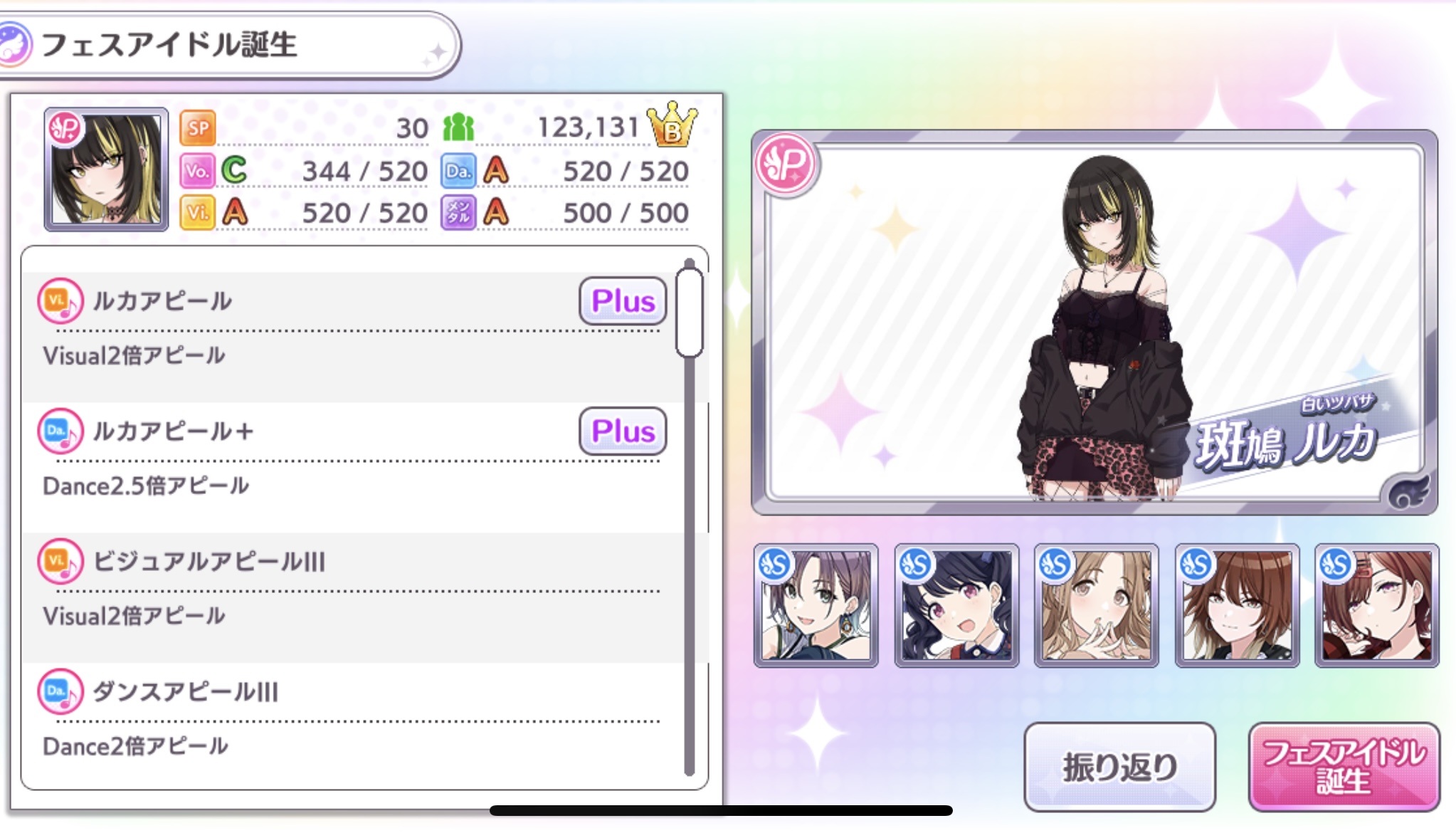The image size is (1456, 833).
Task: Click the green fans count icon
Action: pos(458,127)
